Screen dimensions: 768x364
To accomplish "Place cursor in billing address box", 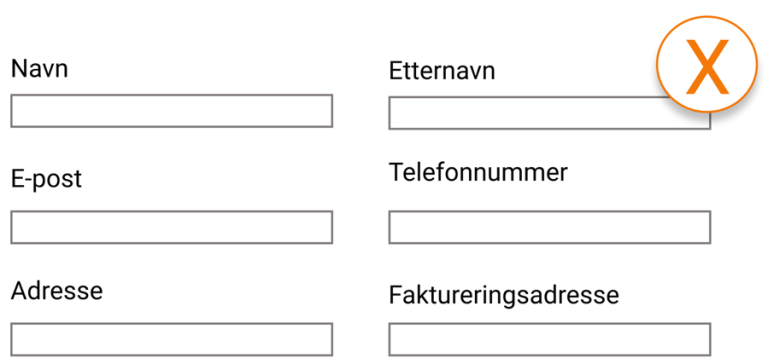I will click(x=550, y=339).
